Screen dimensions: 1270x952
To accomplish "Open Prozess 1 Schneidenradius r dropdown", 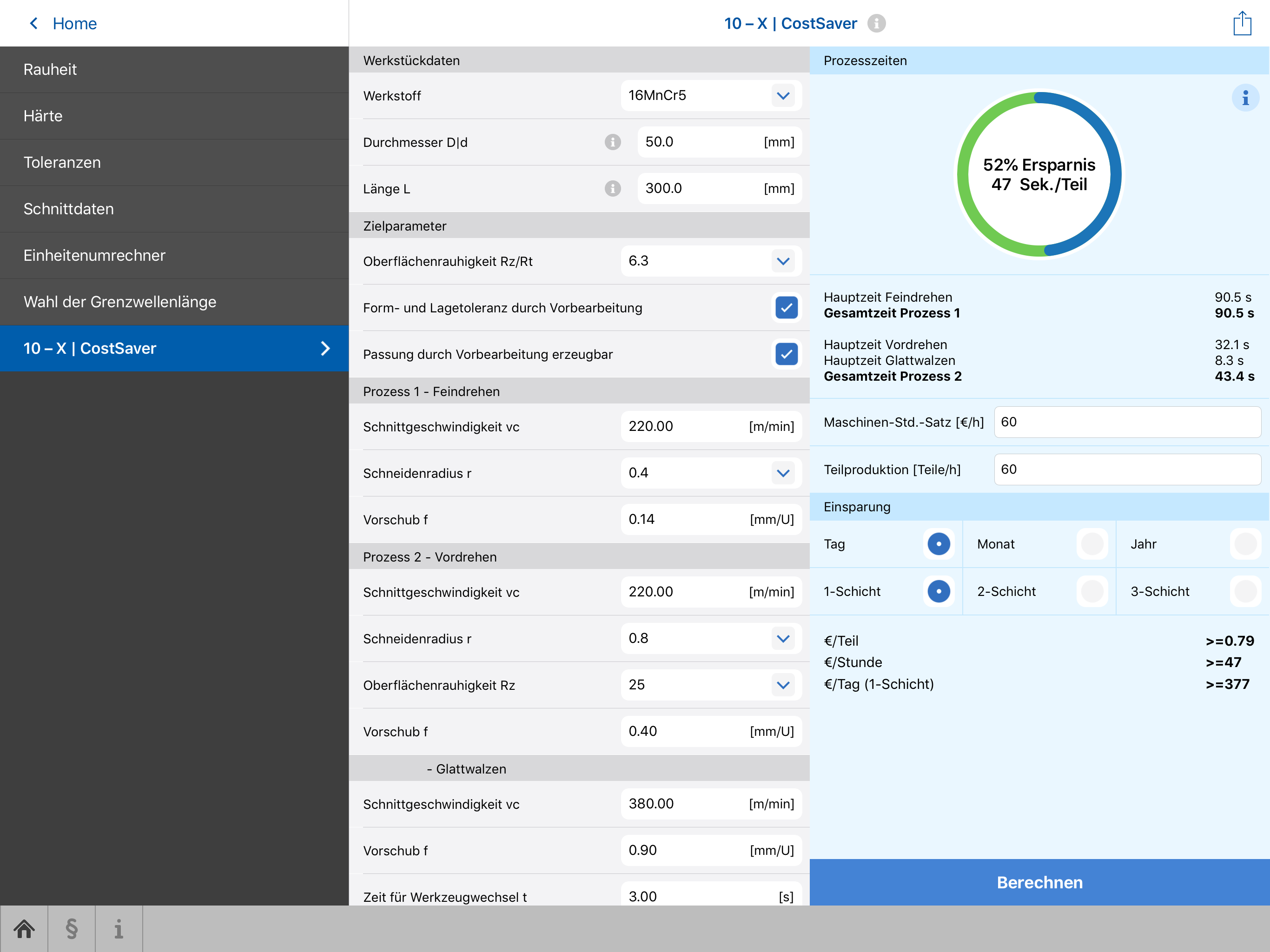I will click(782, 473).
